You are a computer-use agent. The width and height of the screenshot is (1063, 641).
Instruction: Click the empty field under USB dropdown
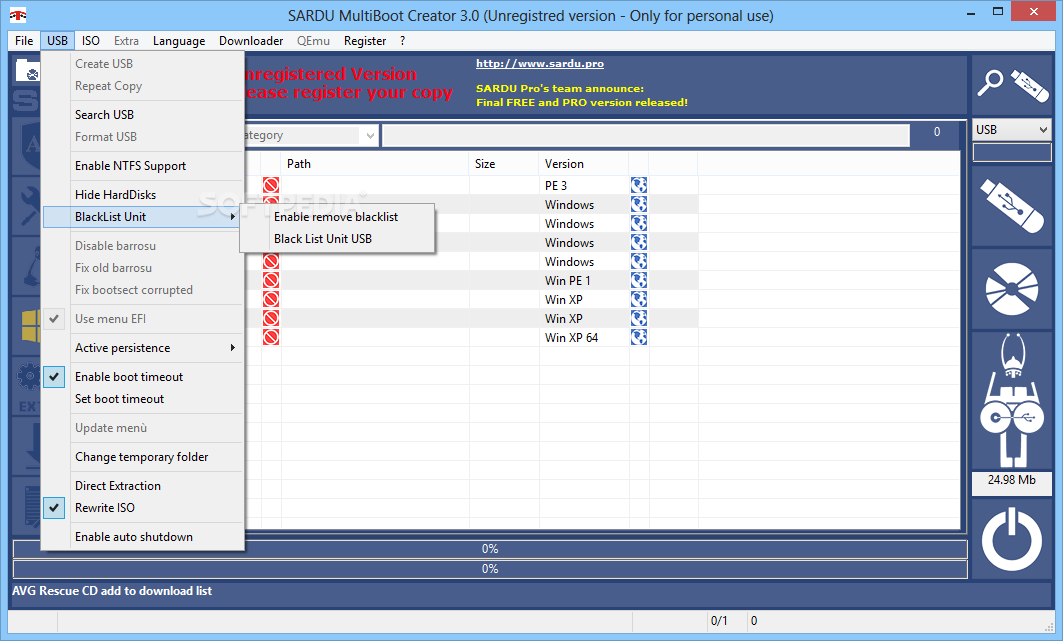coord(1011,152)
